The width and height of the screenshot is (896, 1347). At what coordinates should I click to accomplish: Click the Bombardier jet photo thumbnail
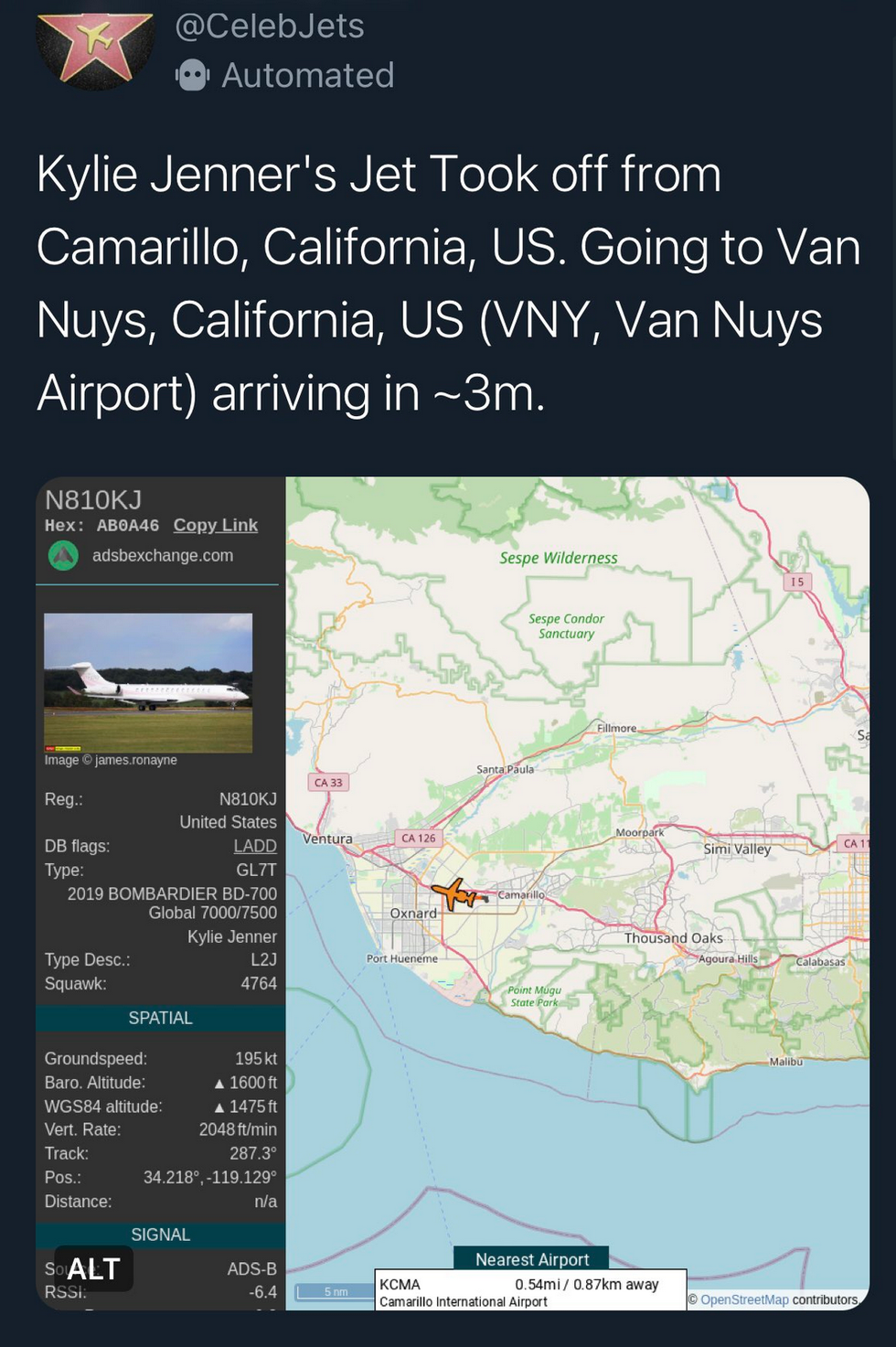[x=148, y=682]
